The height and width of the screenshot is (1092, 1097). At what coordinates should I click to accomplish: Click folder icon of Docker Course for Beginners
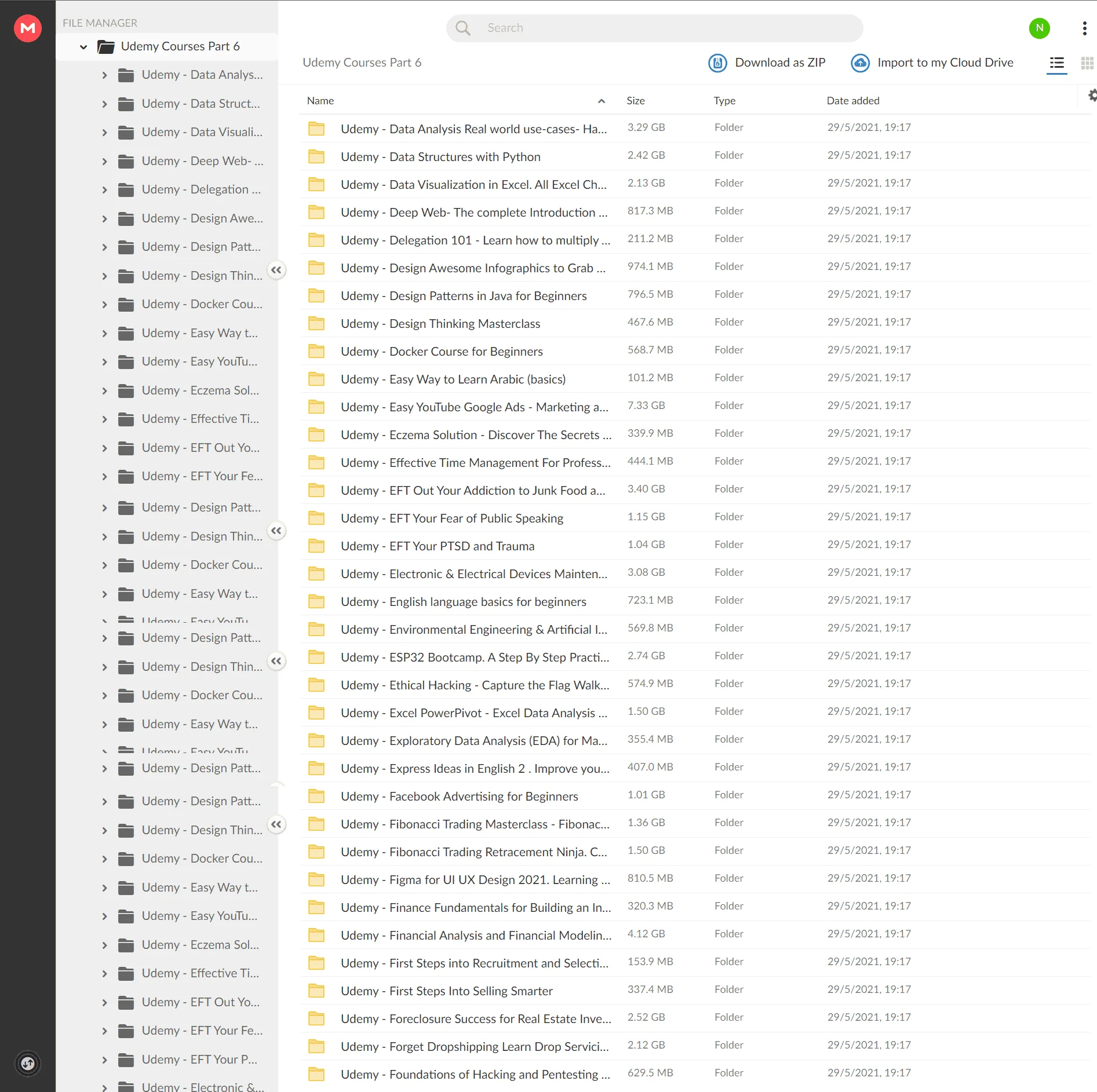click(x=316, y=351)
